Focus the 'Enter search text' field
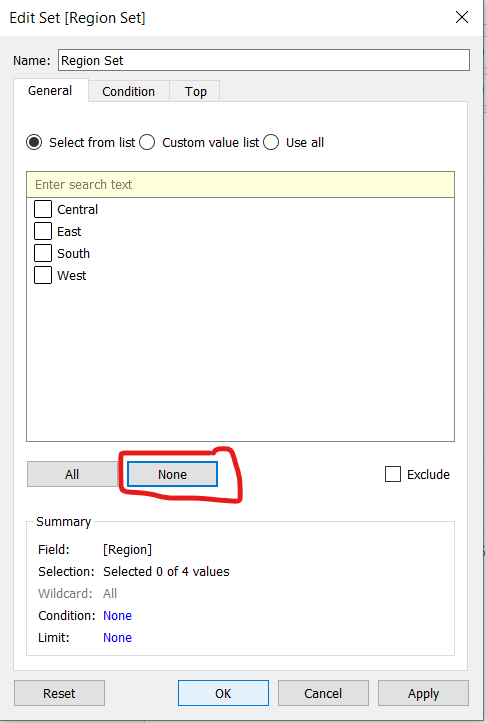Screen dimensions: 487x723 pos(240,184)
